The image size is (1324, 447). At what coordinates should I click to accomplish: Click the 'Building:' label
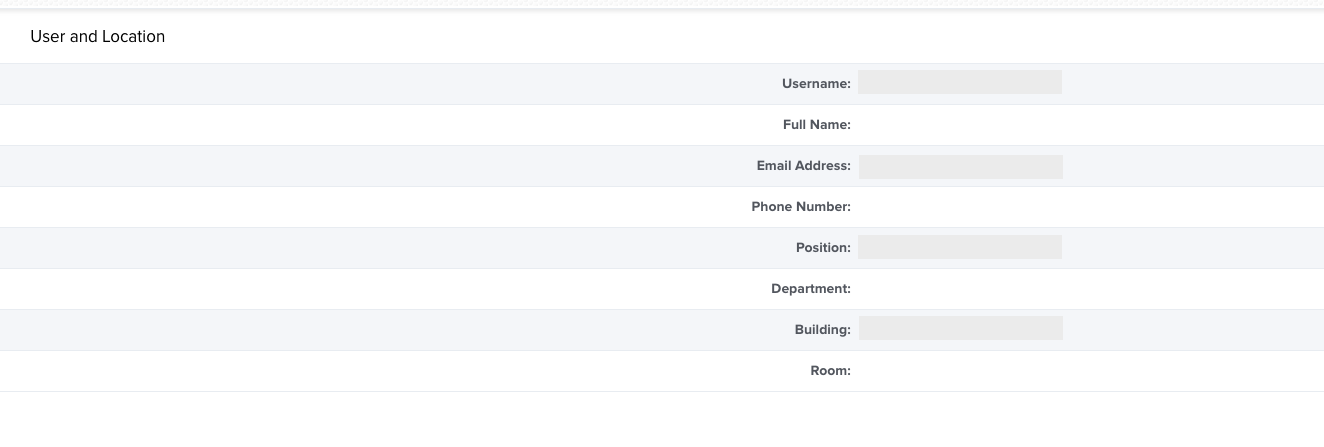click(823, 330)
